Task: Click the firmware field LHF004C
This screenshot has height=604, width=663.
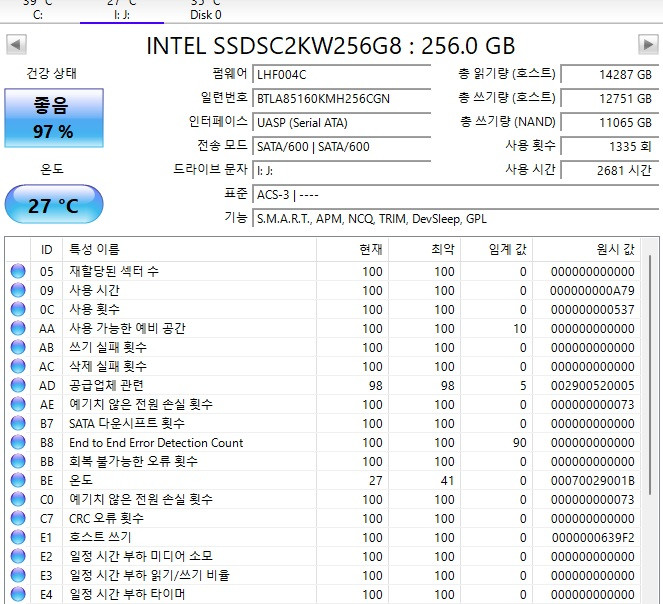Action: click(x=342, y=75)
